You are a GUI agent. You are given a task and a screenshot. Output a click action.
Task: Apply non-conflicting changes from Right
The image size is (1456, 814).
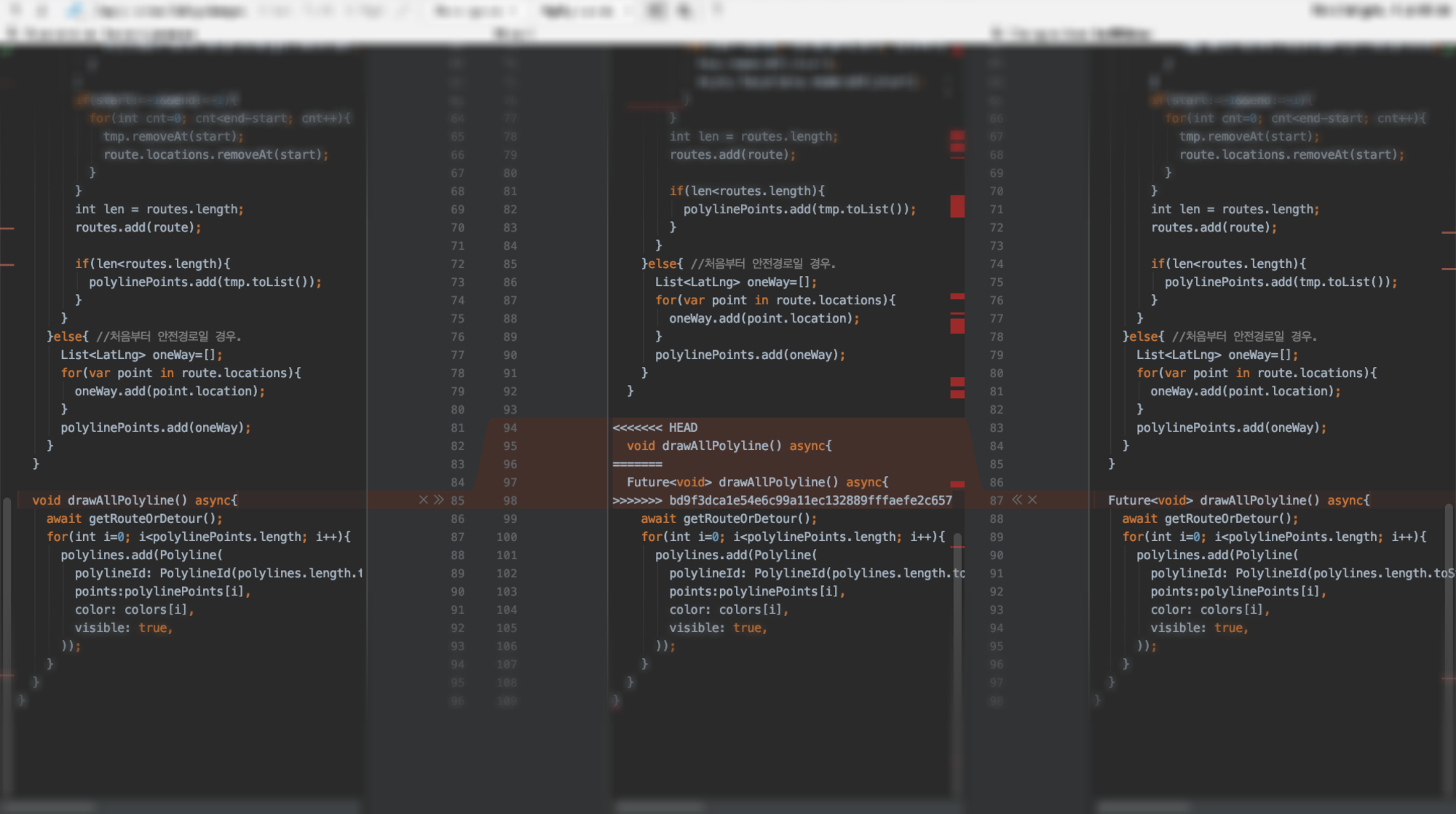point(364,10)
